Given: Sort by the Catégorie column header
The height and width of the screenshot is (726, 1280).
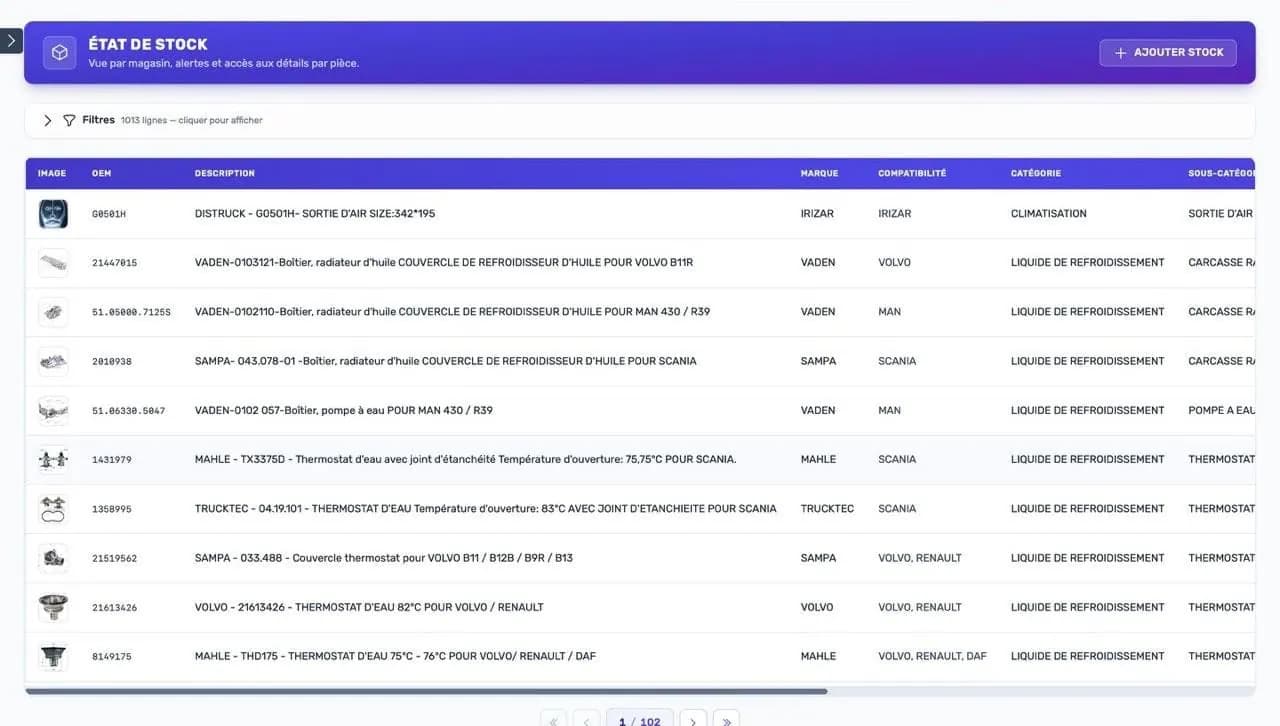Looking at the screenshot, I should (1036, 173).
